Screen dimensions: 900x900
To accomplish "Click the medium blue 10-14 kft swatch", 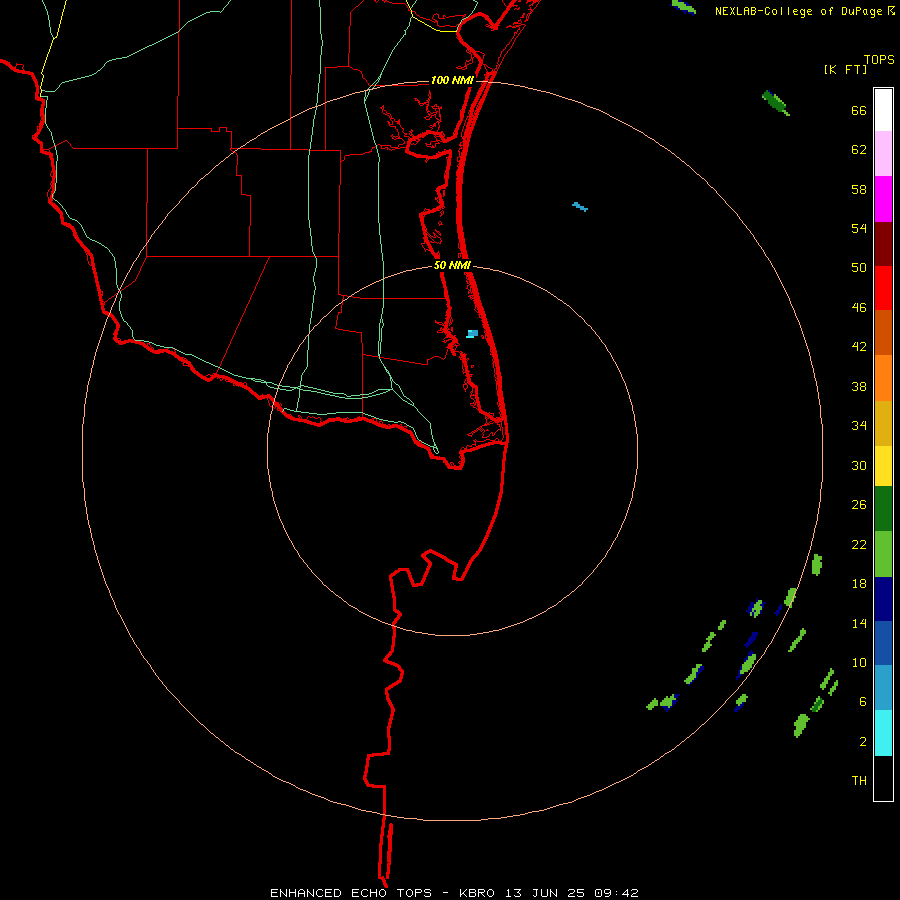I will [883, 643].
